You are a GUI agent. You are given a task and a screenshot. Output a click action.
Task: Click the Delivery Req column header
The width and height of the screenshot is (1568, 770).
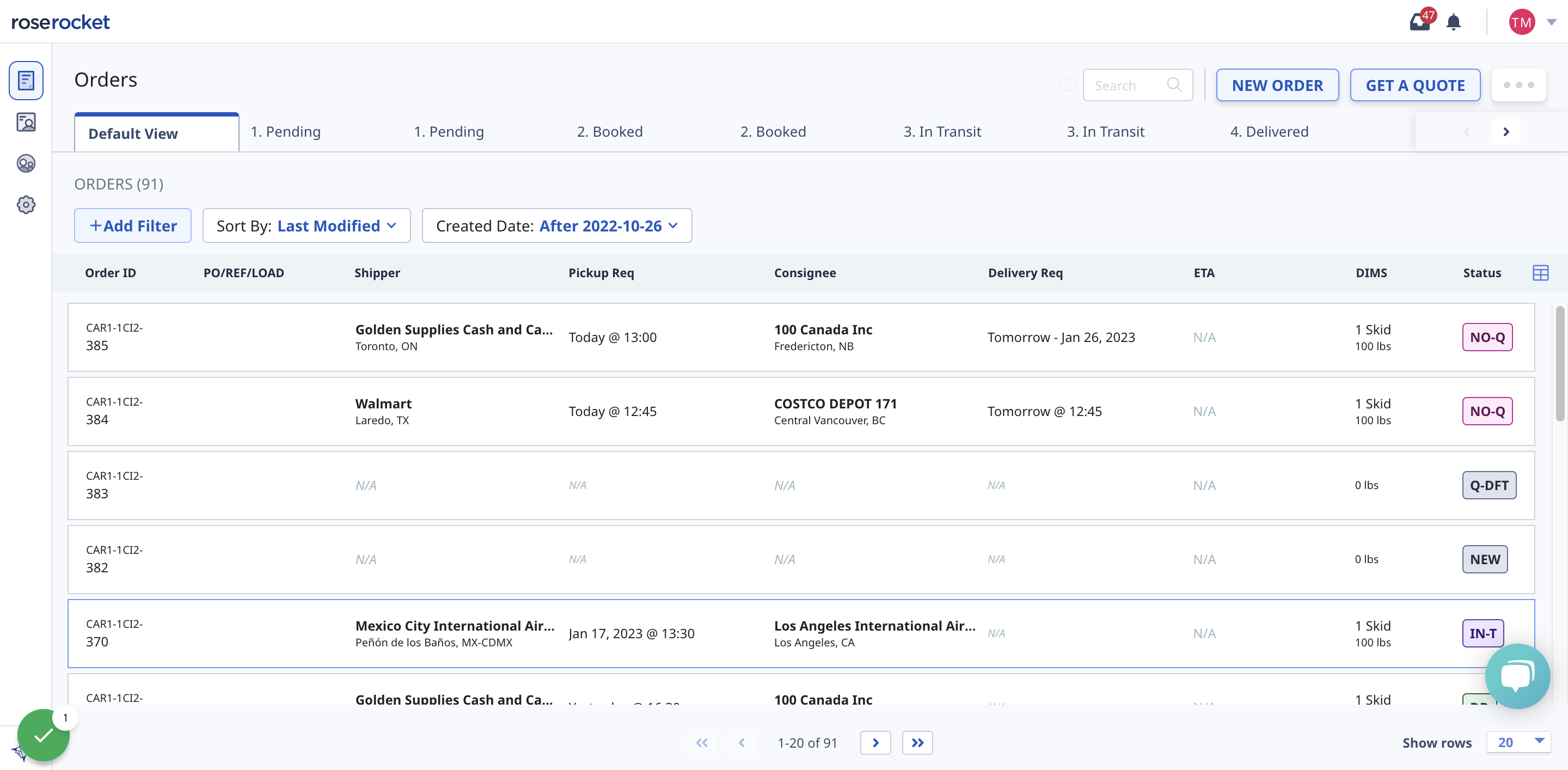[1025, 273]
